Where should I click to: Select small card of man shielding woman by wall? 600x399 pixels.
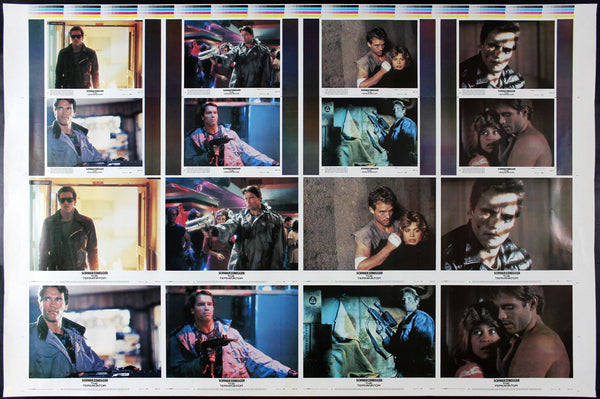click(370, 54)
